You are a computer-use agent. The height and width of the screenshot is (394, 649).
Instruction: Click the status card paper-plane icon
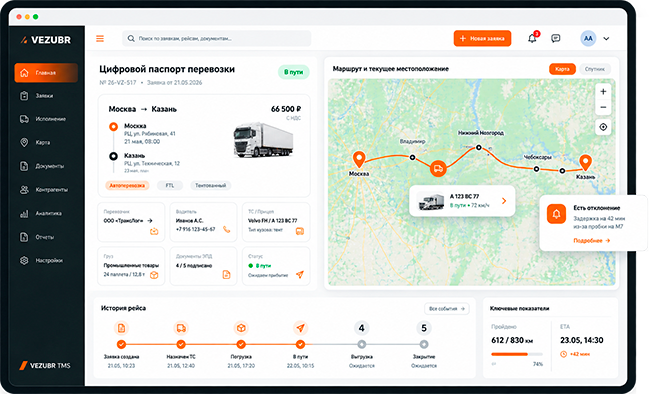(300, 274)
